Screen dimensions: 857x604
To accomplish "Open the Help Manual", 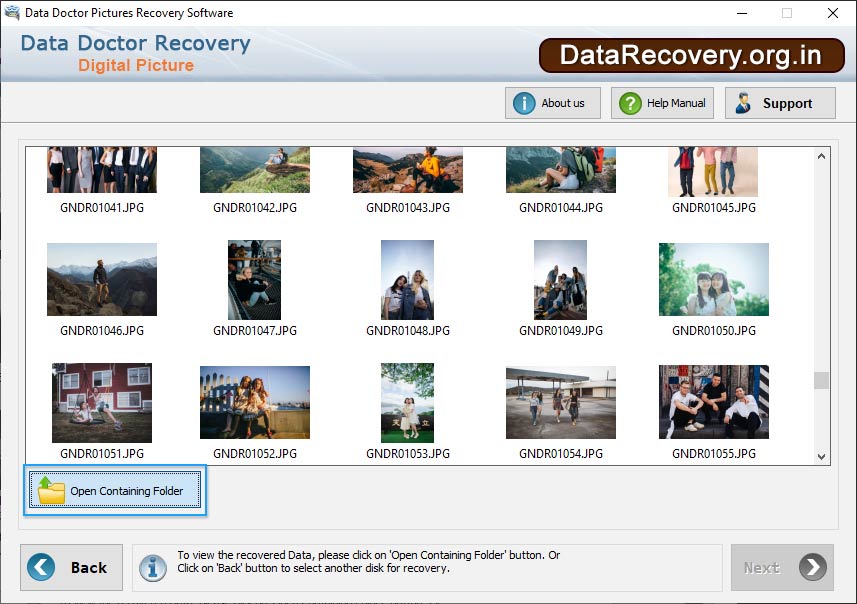I will point(662,103).
